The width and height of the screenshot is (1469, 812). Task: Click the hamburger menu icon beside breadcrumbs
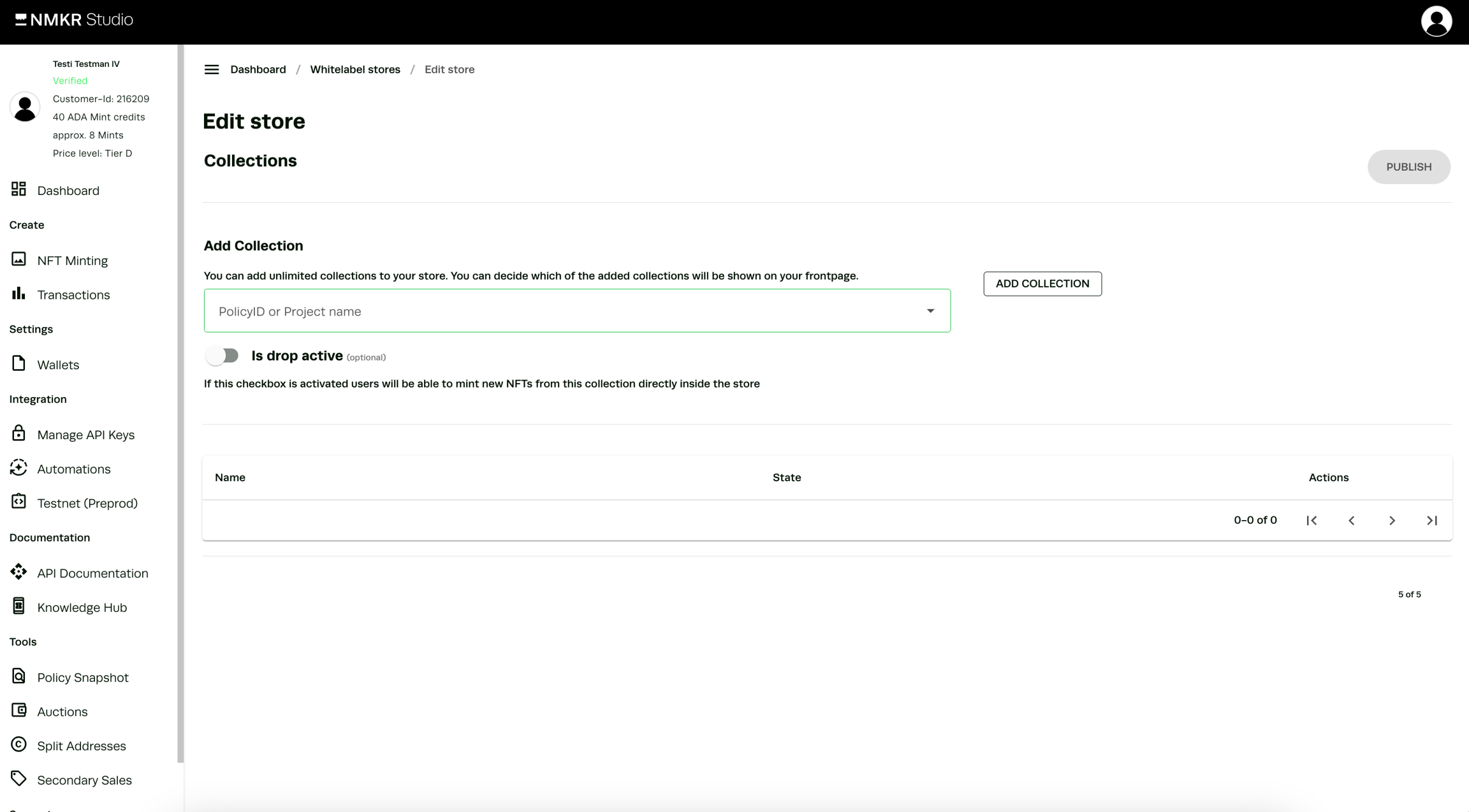tap(212, 69)
